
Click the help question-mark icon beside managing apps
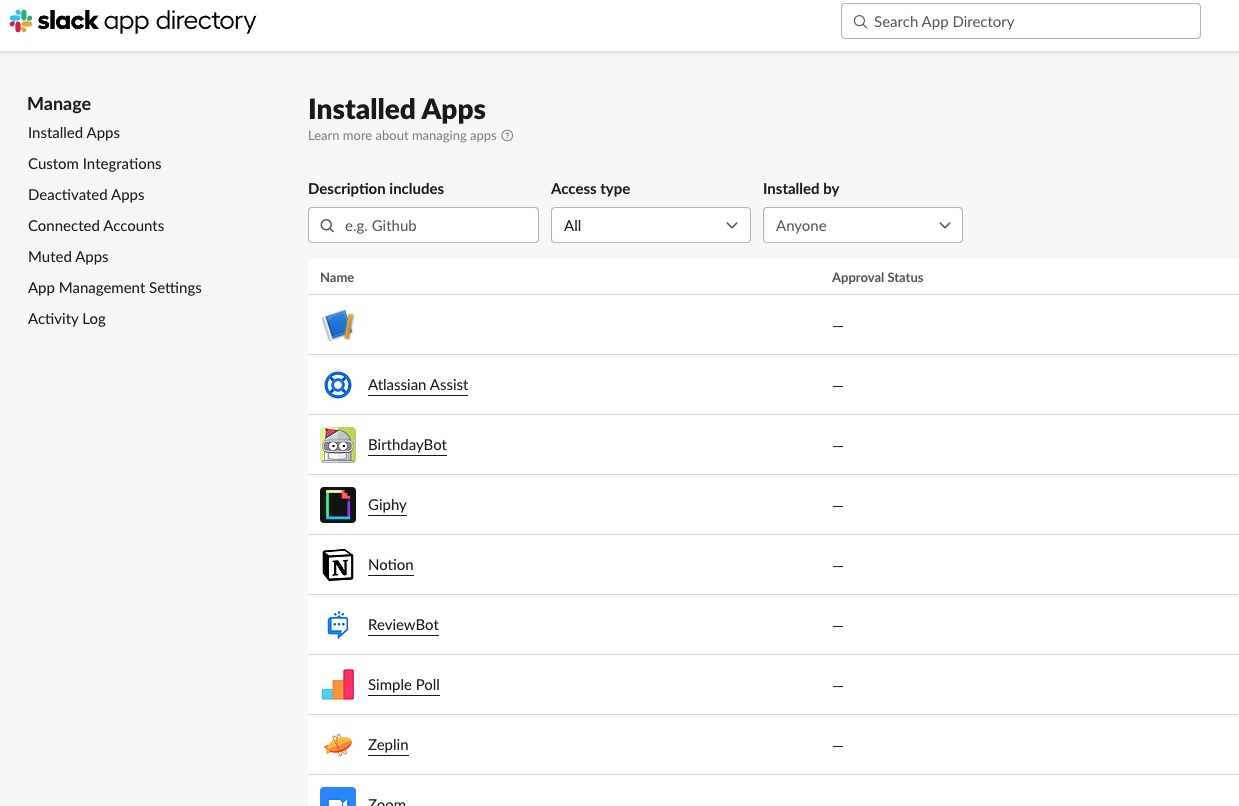click(x=507, y=136)
